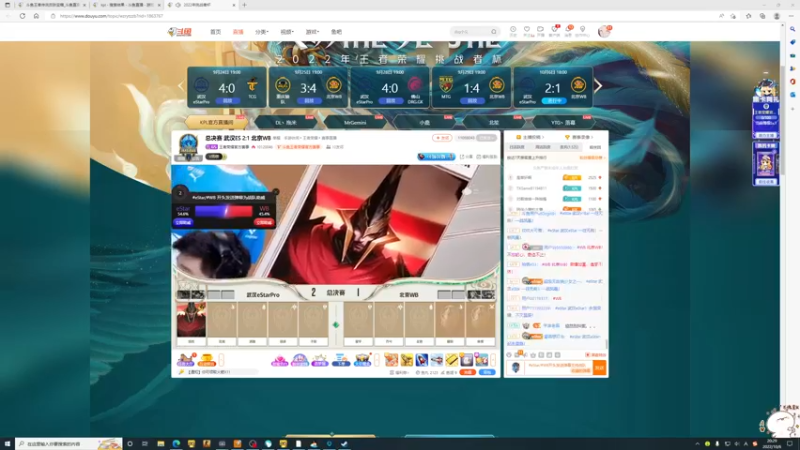Expand the 视频 dropdown in the nav

(x=287, y=32)
